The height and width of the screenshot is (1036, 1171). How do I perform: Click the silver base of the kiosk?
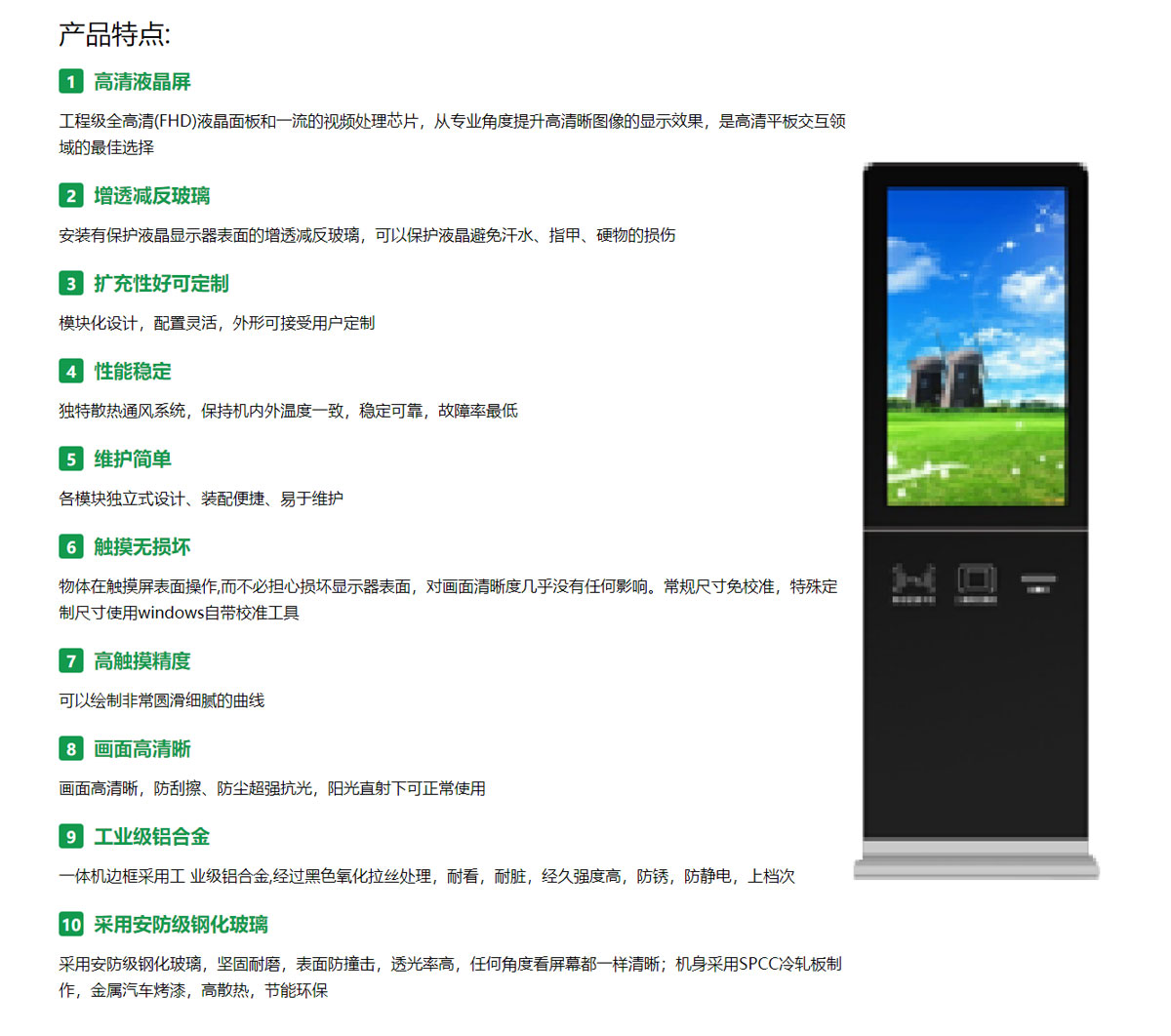pyautogui.click(x=976, y=858)
